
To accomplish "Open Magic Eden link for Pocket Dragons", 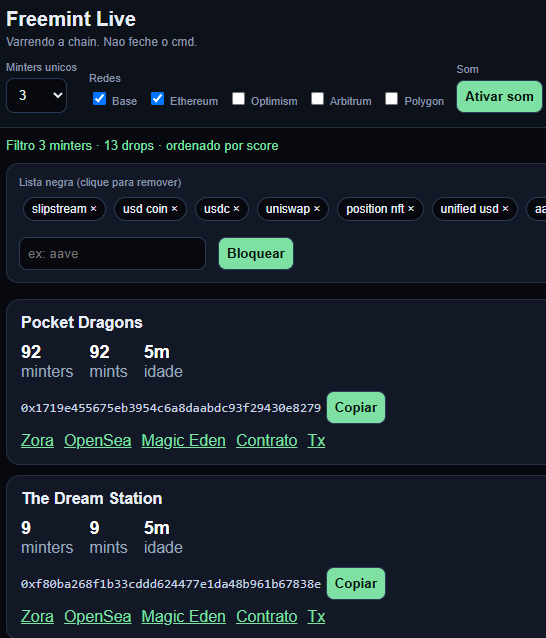I will (x=183, y=441).
